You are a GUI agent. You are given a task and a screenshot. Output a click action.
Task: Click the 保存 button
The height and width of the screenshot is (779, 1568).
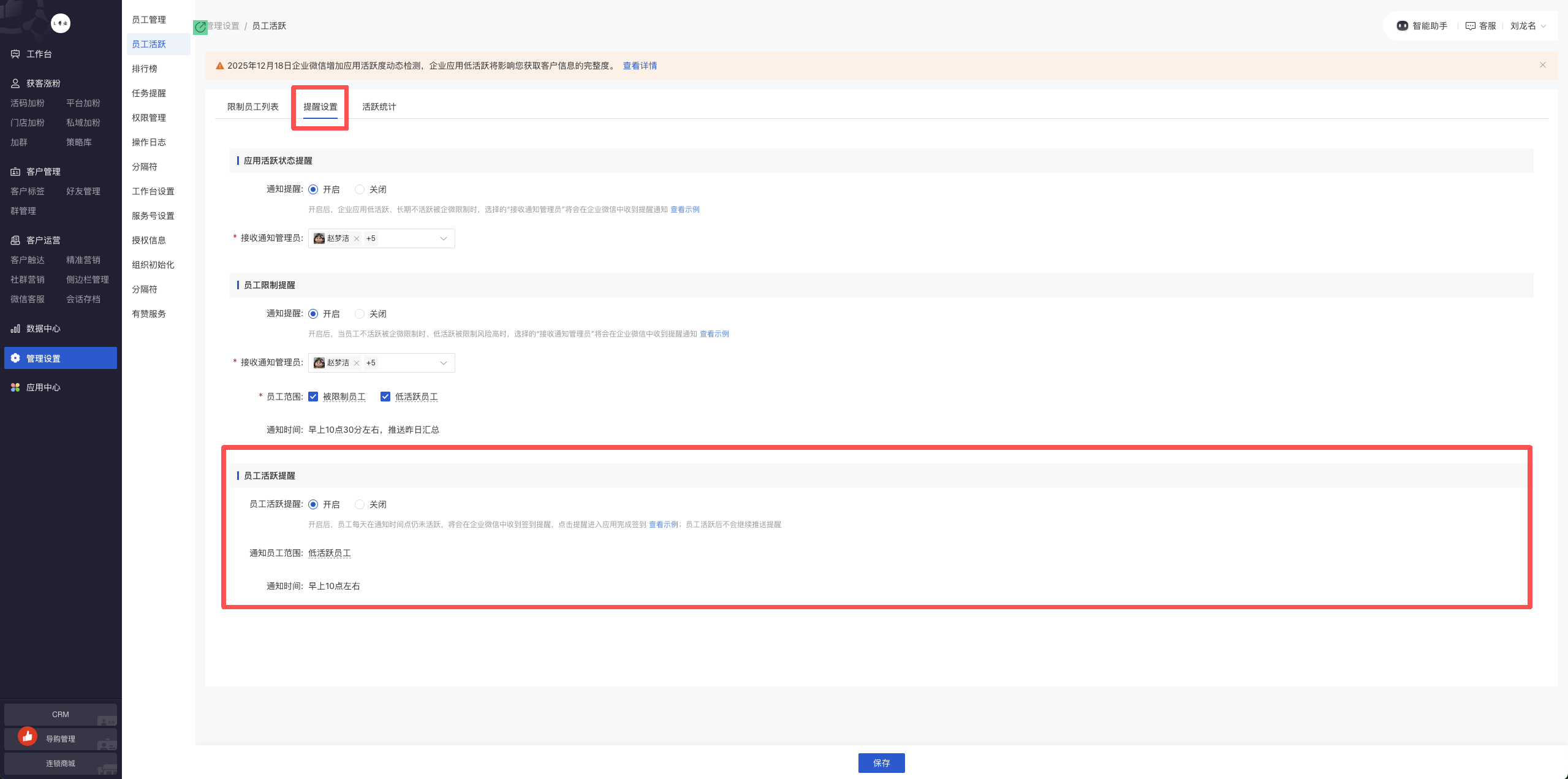(881, 763)
